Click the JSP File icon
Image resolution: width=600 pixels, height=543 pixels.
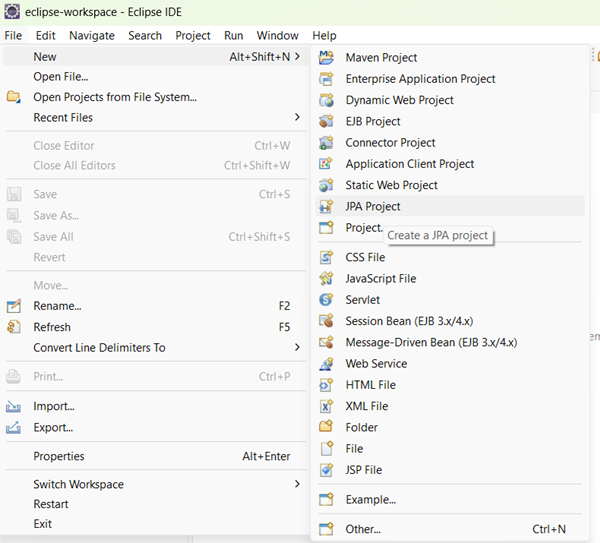pyautogui.click(x=326, y=470)
